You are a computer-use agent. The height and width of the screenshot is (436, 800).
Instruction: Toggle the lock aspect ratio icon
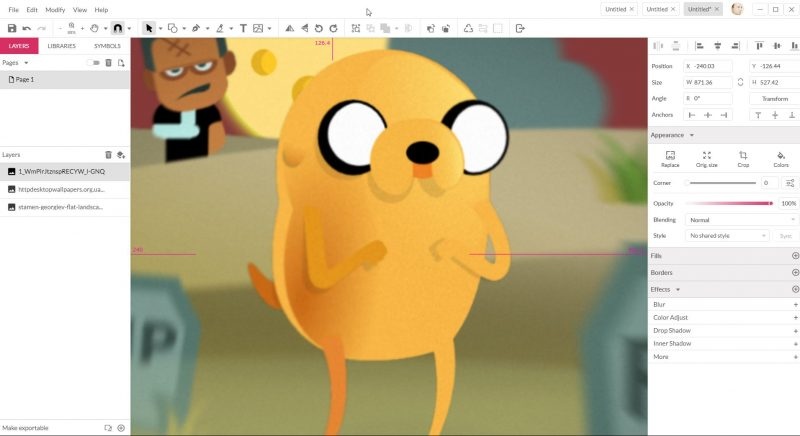[740, 82]
